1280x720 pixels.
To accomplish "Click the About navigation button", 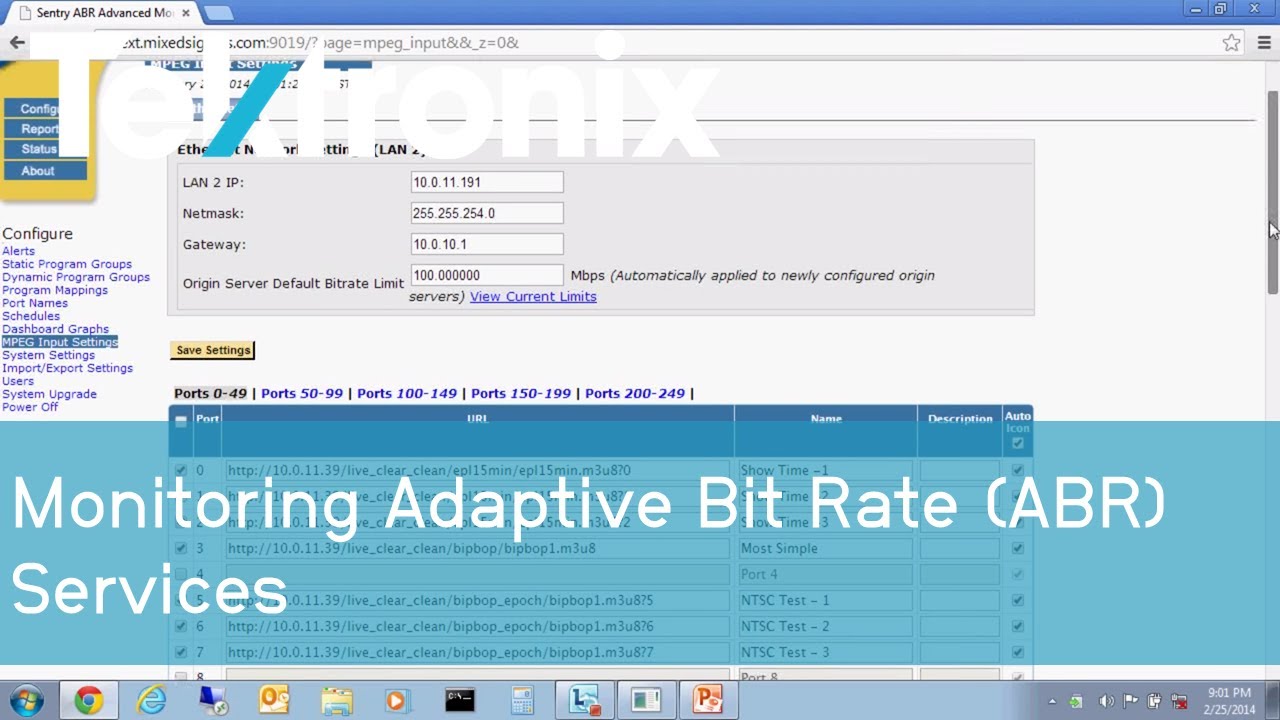I will point(45,171).
